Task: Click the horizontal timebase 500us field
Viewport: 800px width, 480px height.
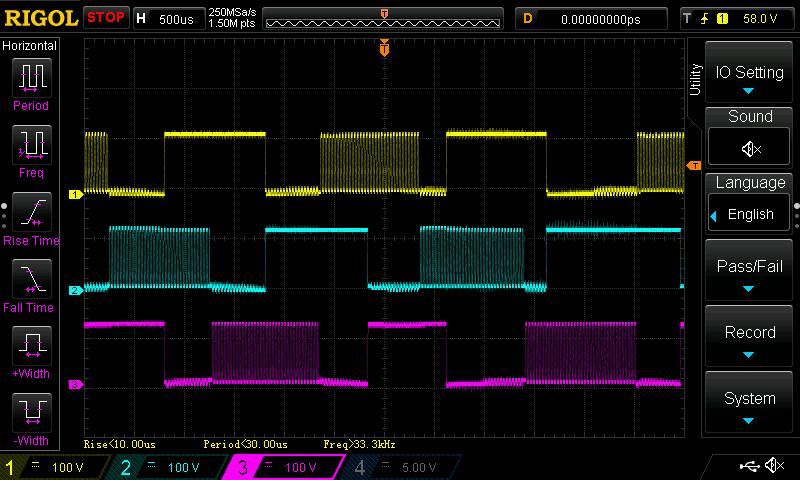Action: (x=176, y=19)
